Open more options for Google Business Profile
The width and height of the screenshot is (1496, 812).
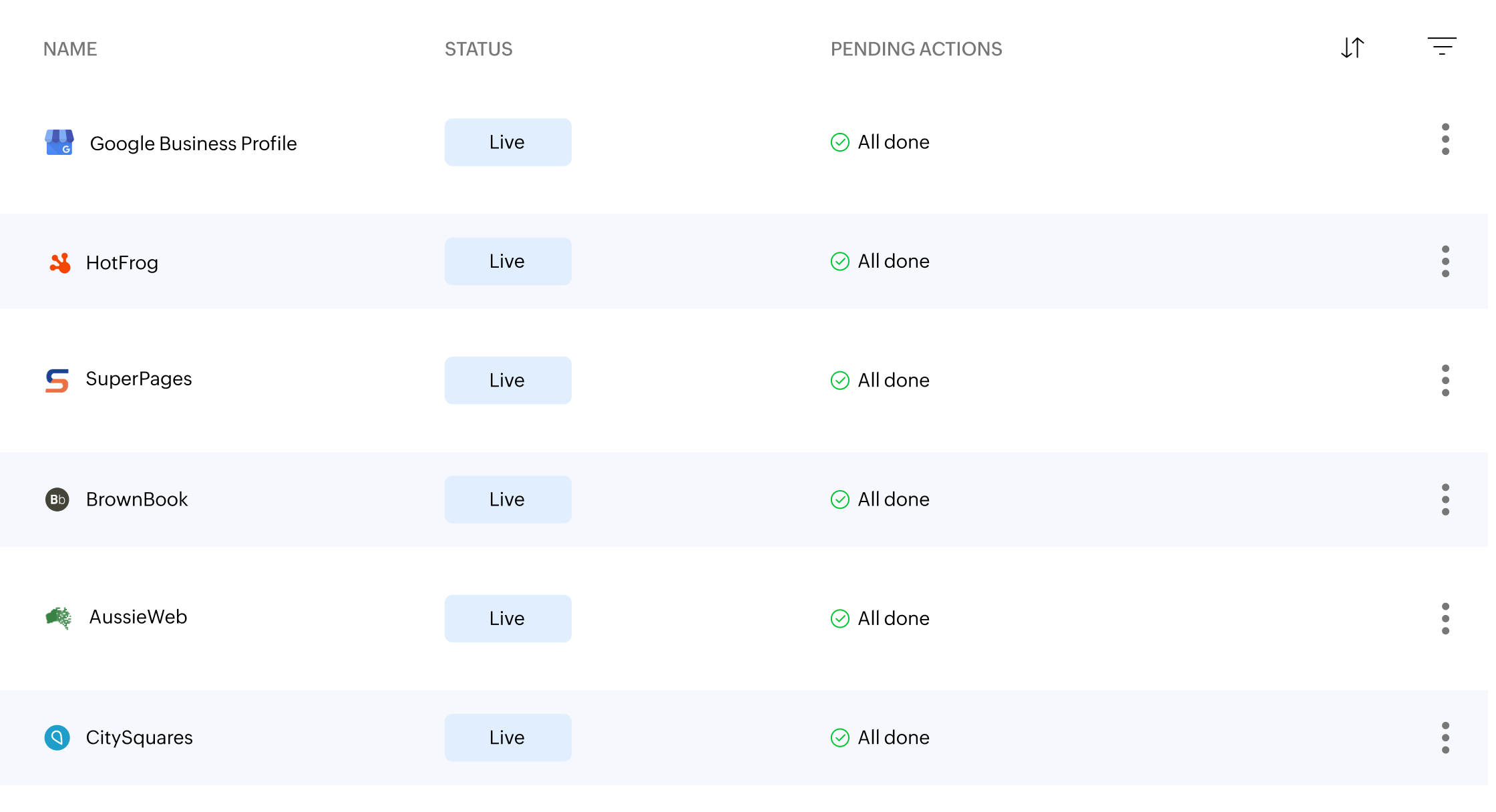coord(1445,139)
